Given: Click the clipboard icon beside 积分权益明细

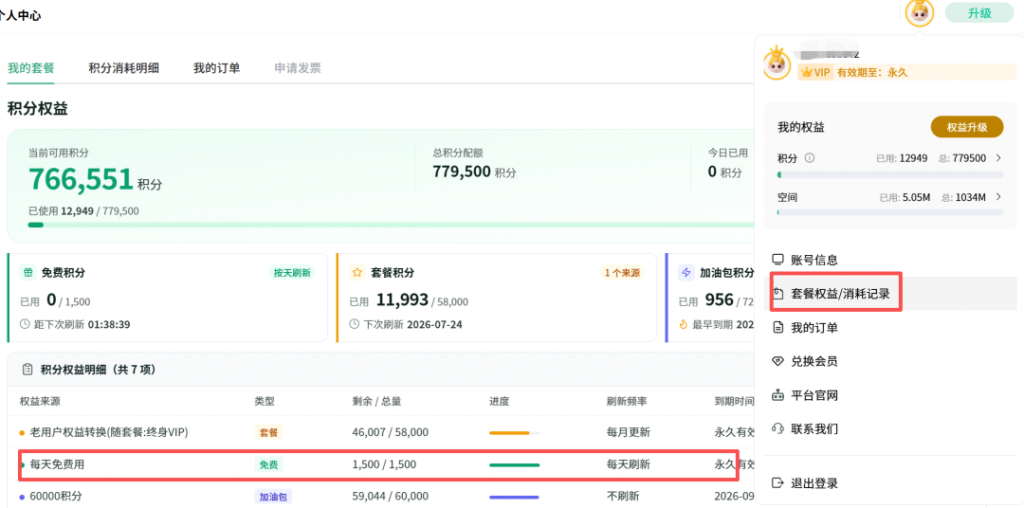Looking at the screenshot, I should (27, 370).
